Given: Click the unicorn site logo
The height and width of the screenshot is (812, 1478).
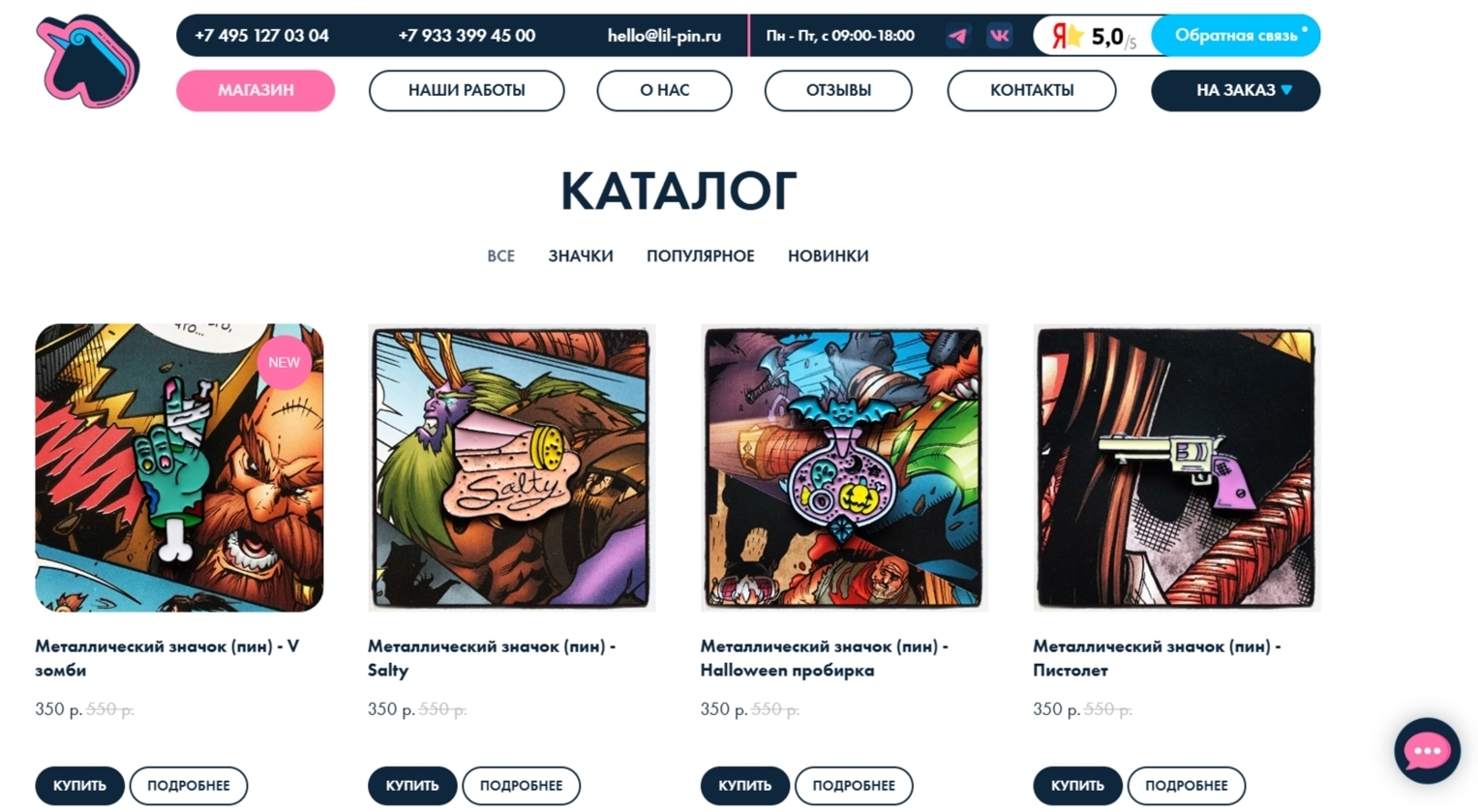Looking at the screenshot, I should (x=88, y=62).
